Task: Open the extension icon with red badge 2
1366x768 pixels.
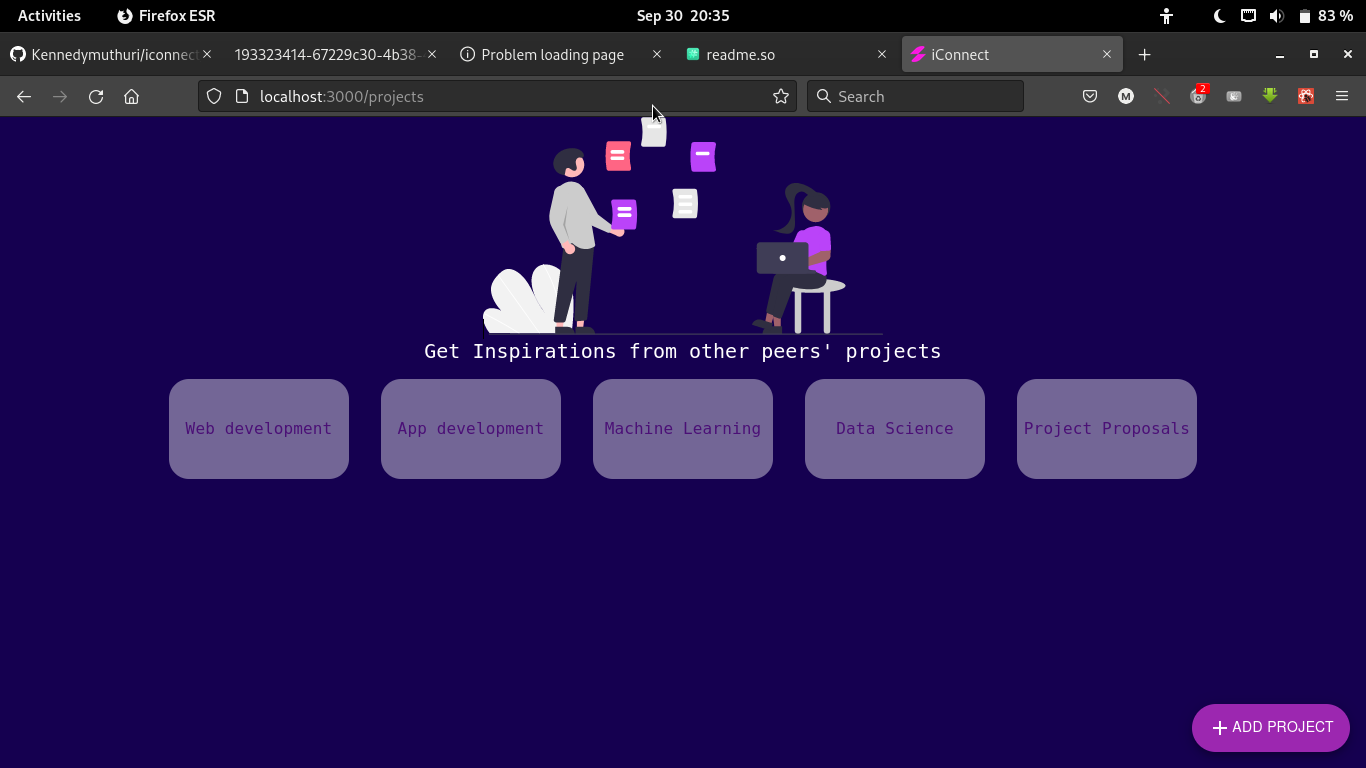Action: [1198, 96]
